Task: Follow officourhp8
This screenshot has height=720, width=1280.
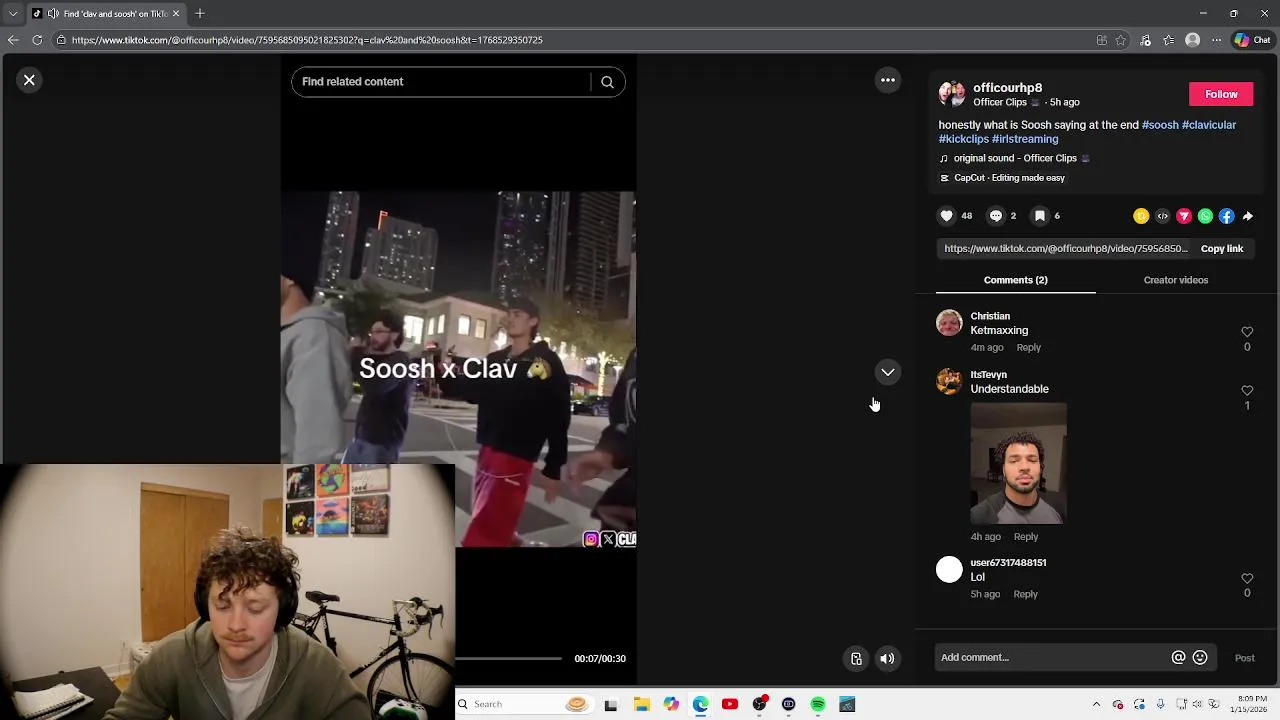Action: coord(1221,94)
